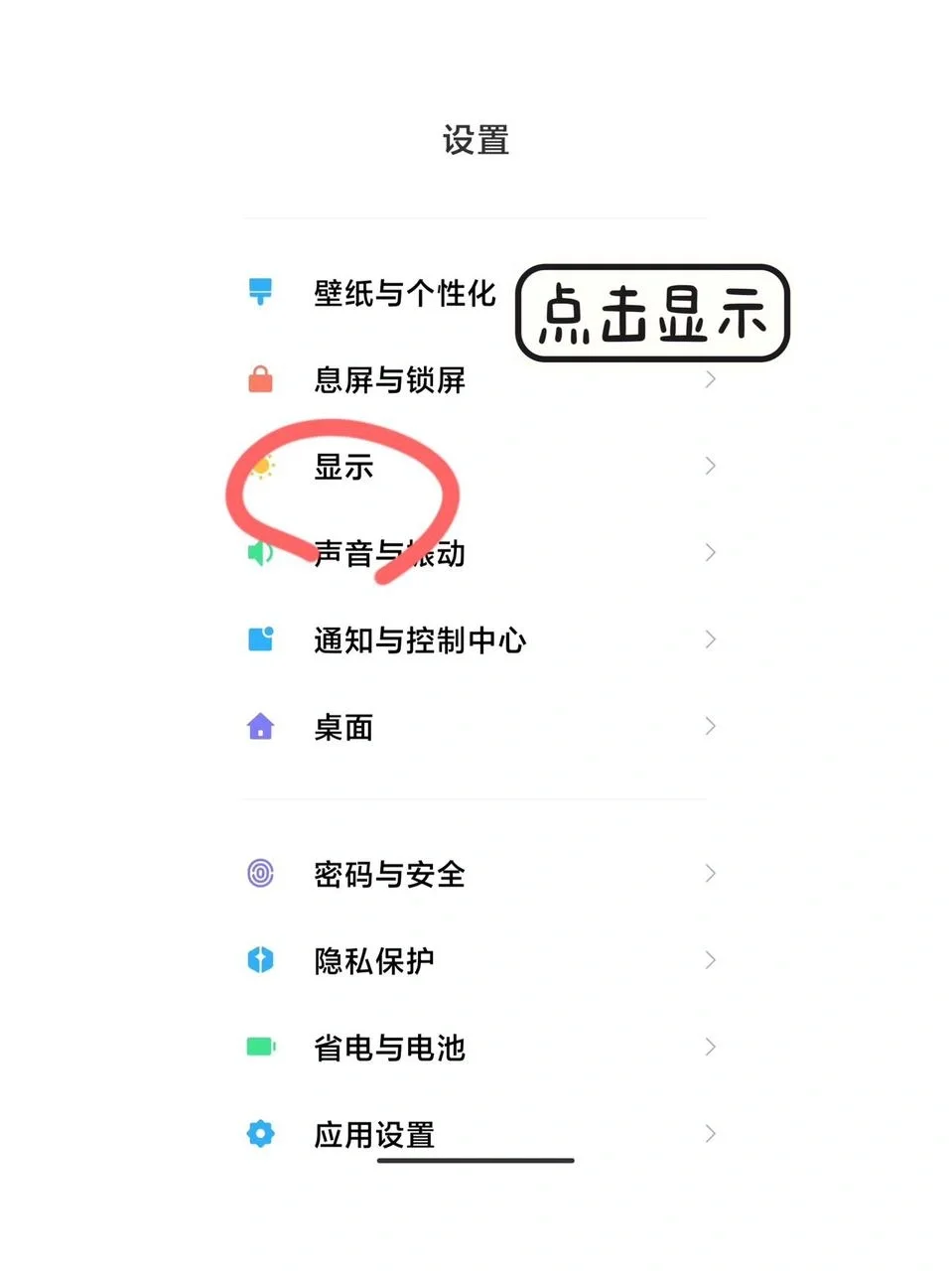Open 声音与振动 using the right arrow
Screen dimensions: 952x1271
(x=710, y=552)
